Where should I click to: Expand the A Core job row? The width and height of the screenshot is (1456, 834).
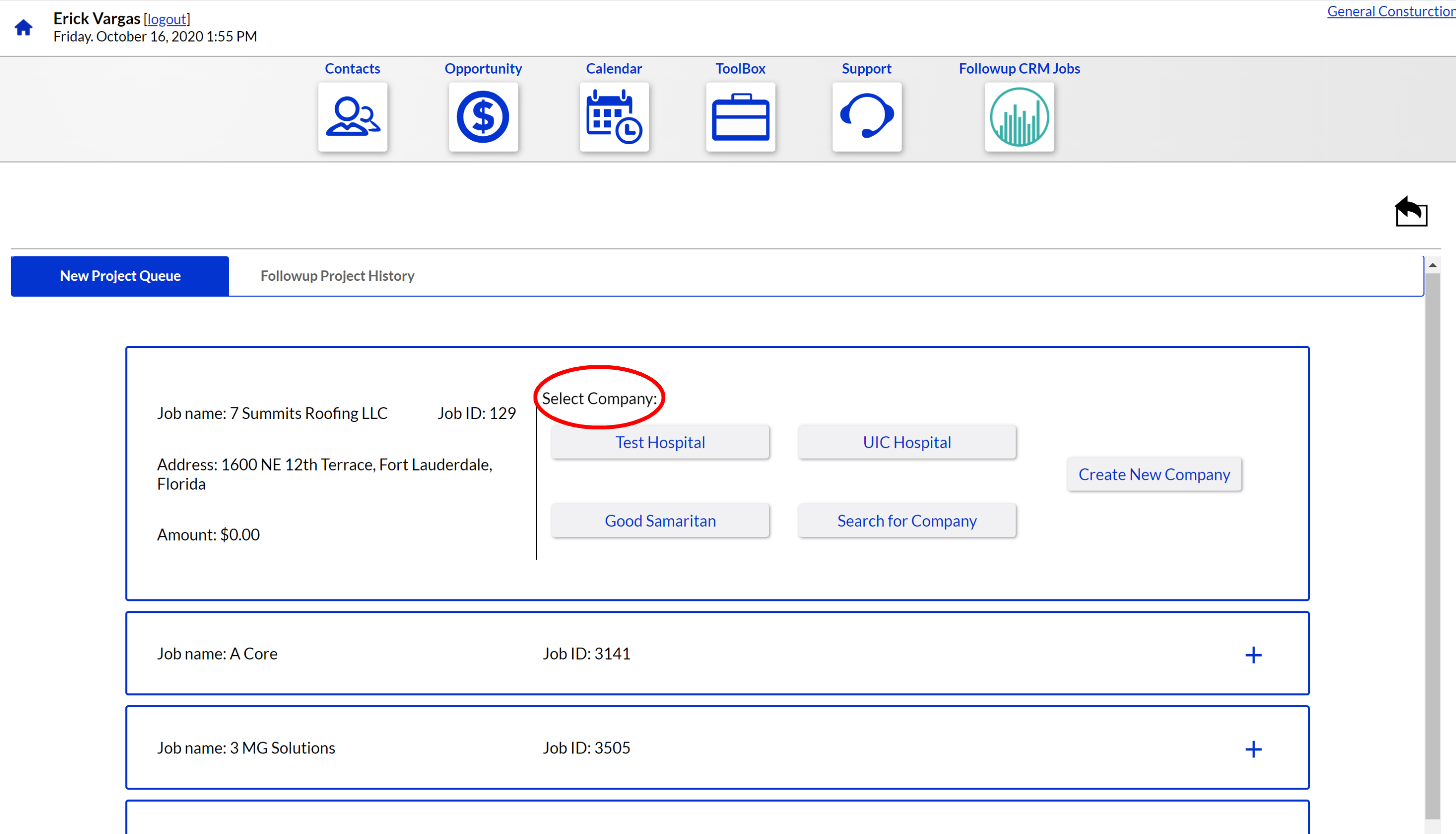pyautogui.click(x=1253, y=655)
